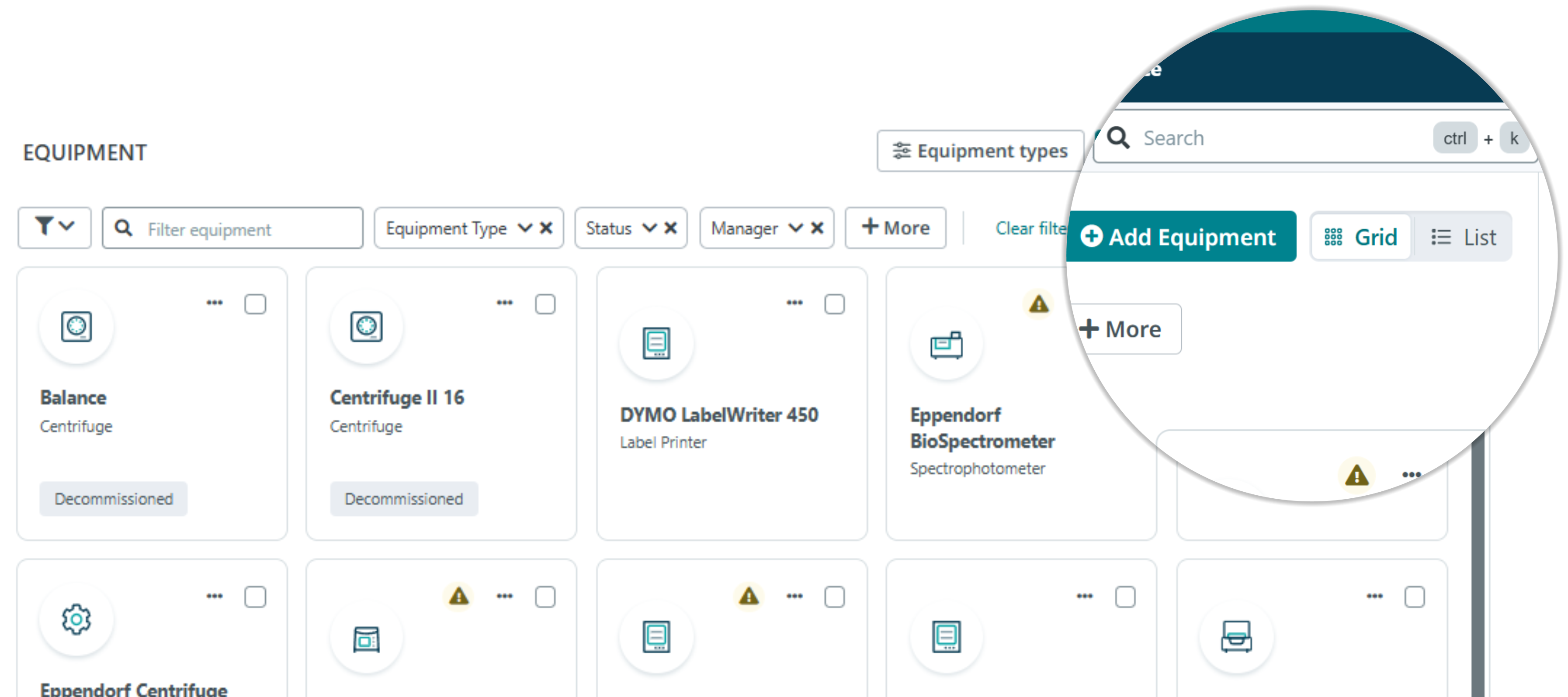Click the Decommissioned badge on Balance
Image resolution: width=1568 pixels, height=697 pixels.
[x=114, y=499]
